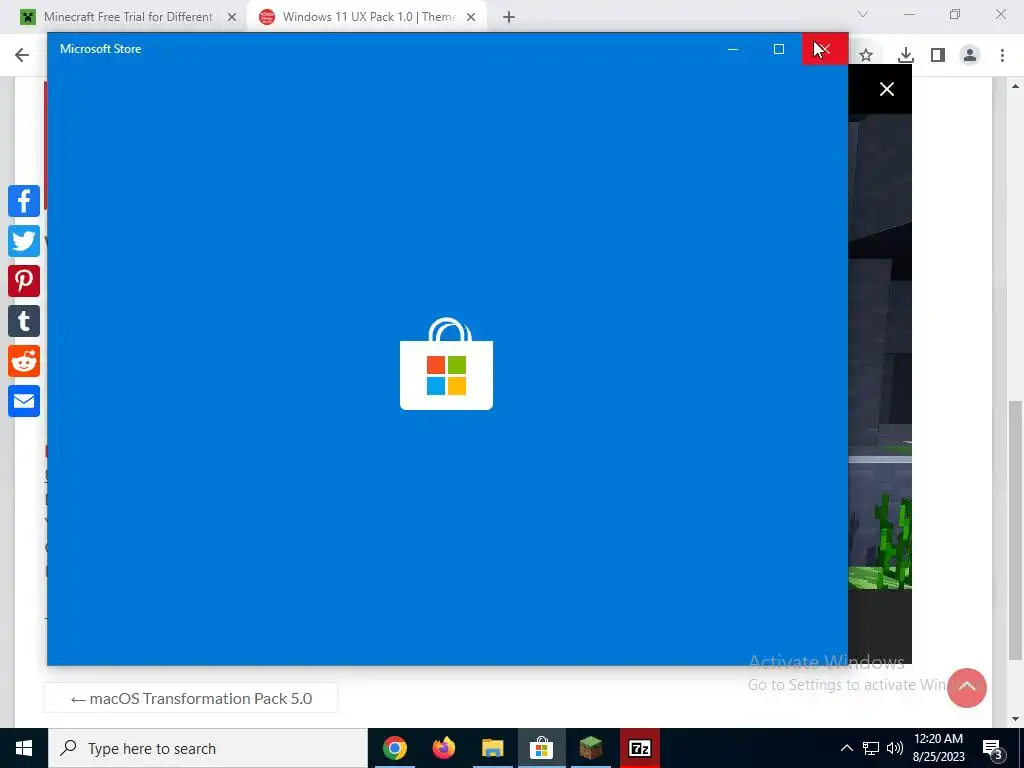Share the page on Reddit

tap(24, 361)
